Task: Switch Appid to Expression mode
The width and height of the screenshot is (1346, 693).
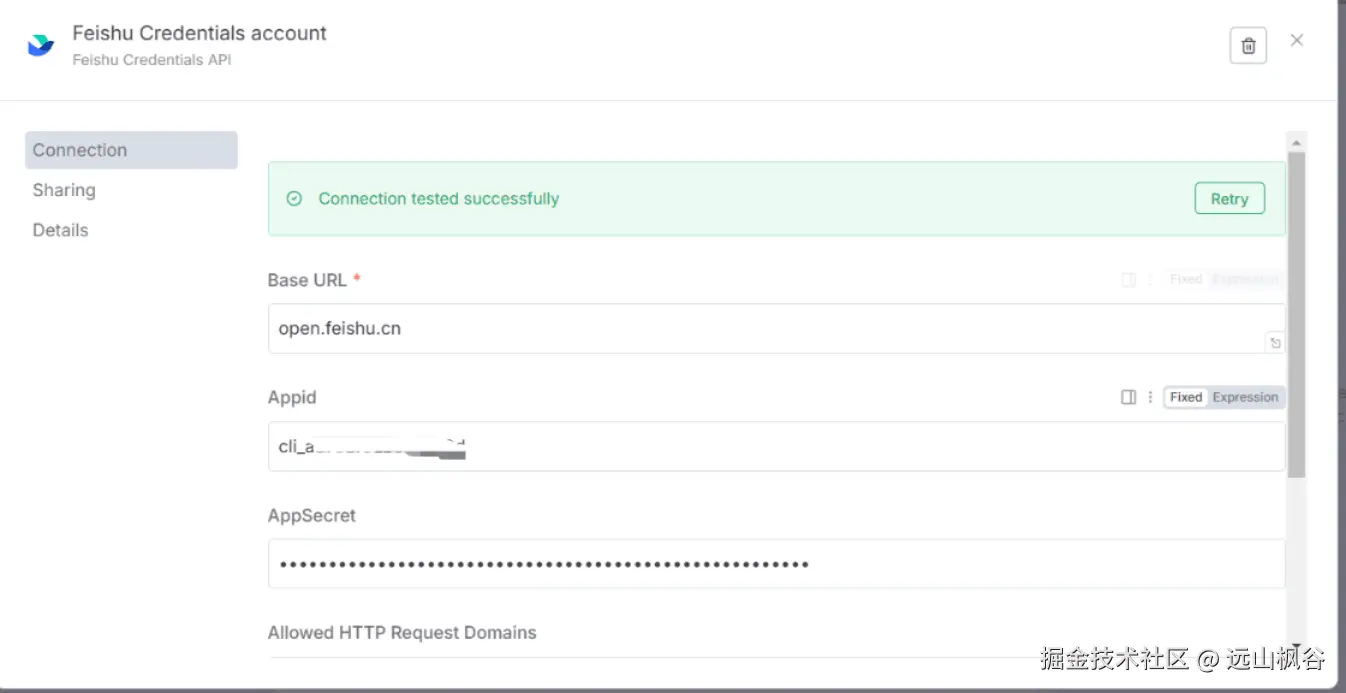Action: 1245,397
